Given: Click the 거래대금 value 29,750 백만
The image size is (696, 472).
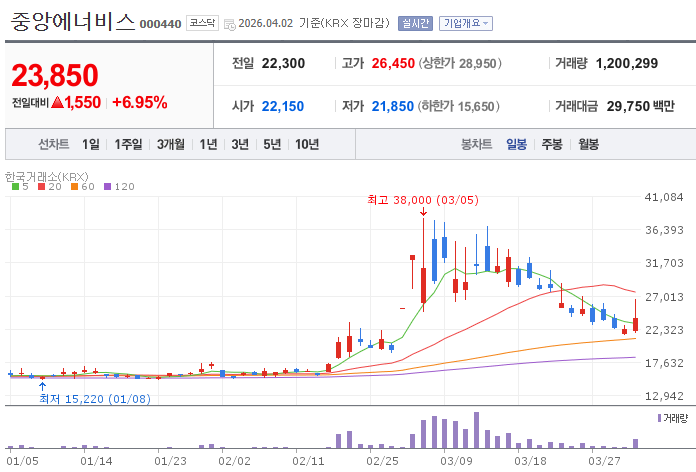Looking at the screenshot, I should click(641, 107).
